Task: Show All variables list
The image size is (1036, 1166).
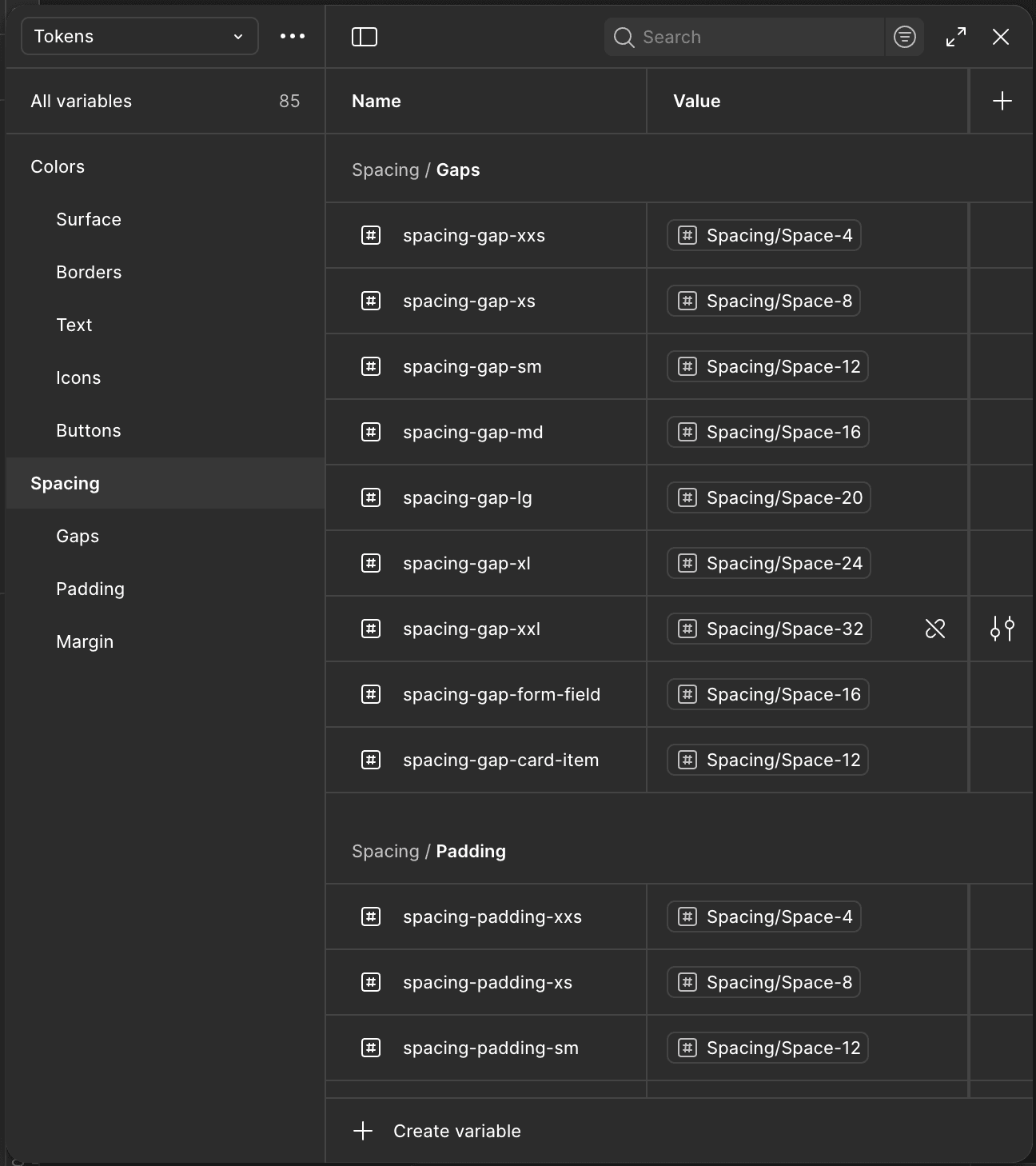Action: [x=82, y=101]
